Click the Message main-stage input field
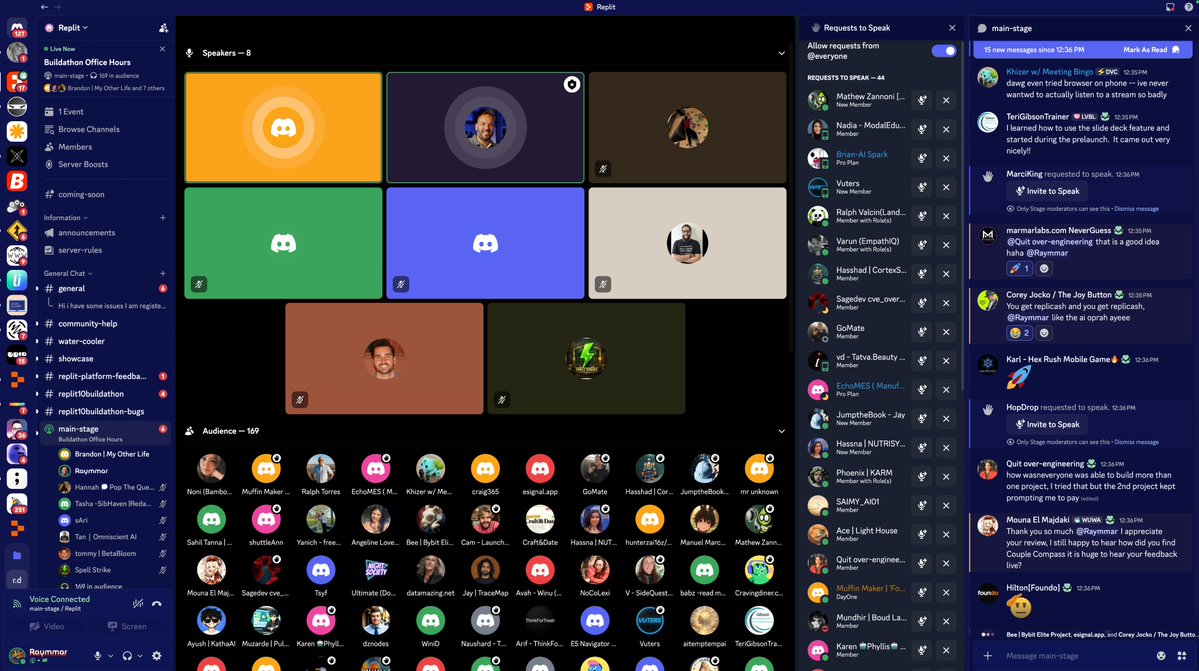Image resolution: width=1199 pixels, height=671 pixels. point(1077,656)
